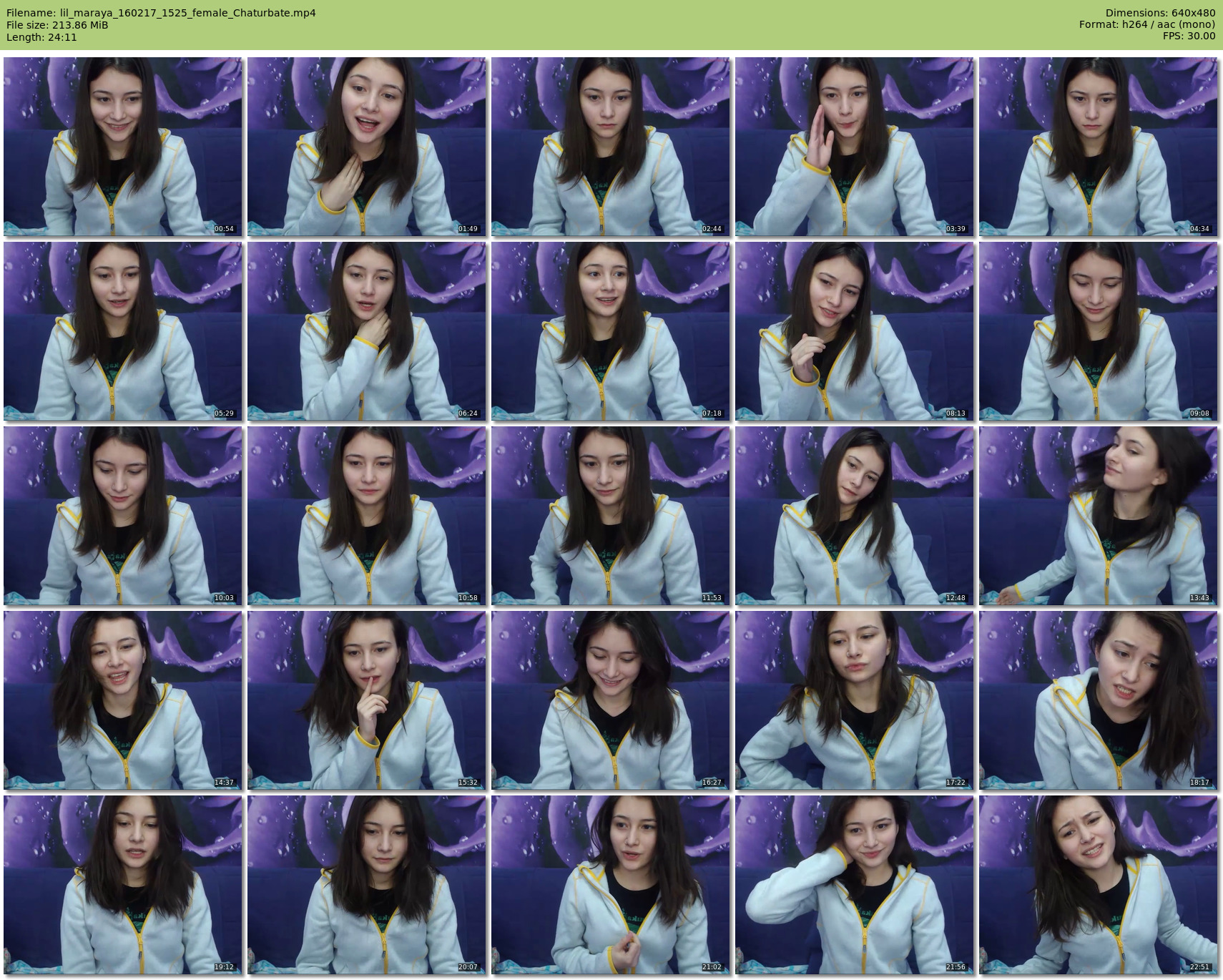Select the frame at timestamp 12:48
1223x980 pixels.
(854, 516)
